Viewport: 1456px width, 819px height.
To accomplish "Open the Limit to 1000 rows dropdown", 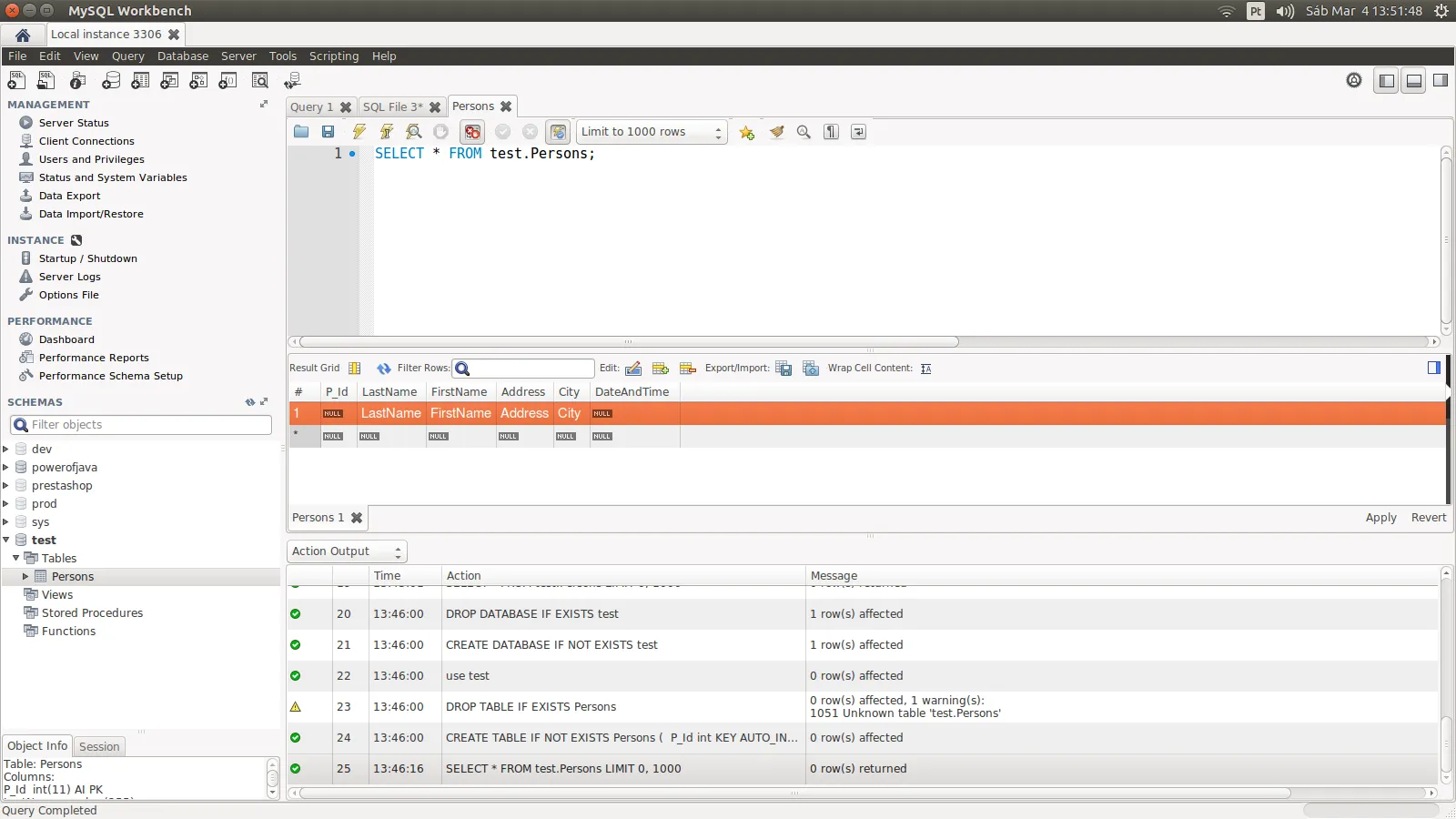I will [x=652, y=132].
